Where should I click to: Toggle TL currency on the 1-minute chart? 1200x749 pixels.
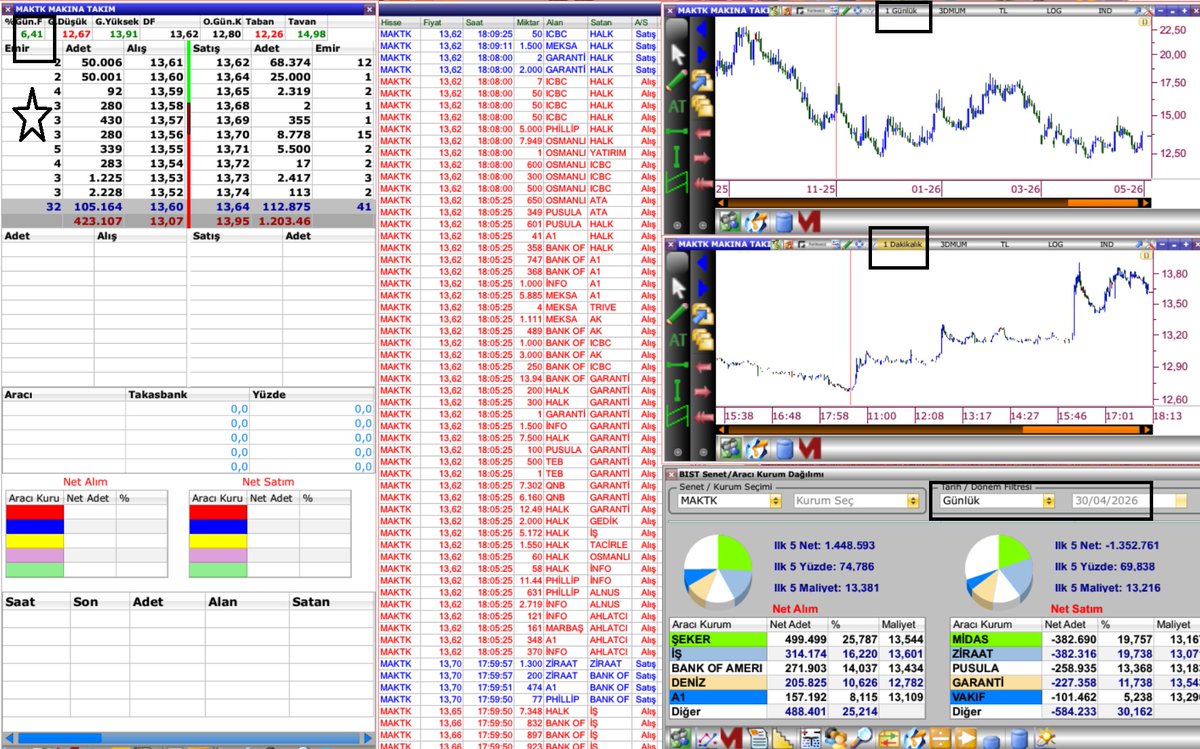pos(1003,244)
